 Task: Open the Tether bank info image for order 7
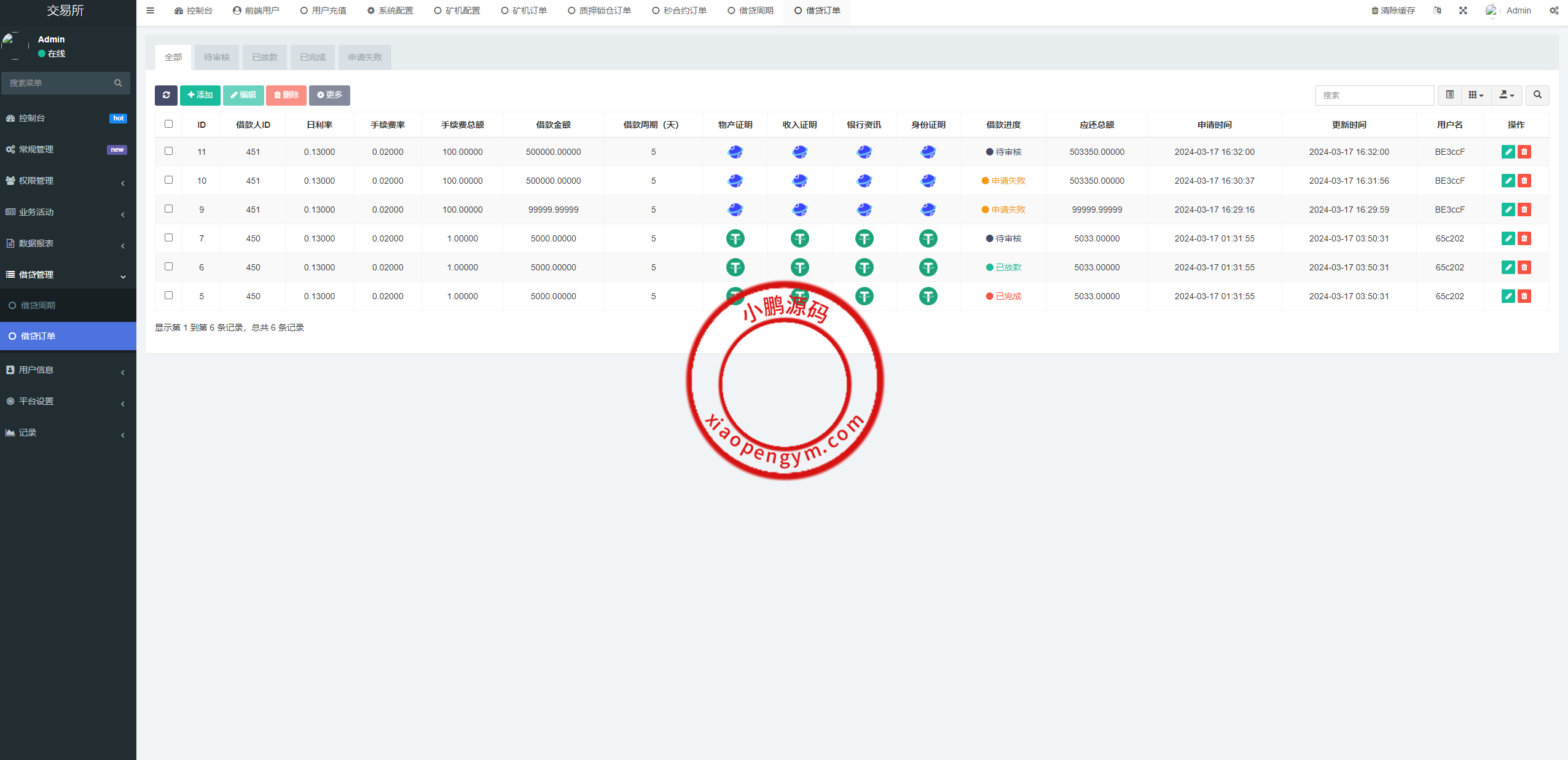point(864,238)
